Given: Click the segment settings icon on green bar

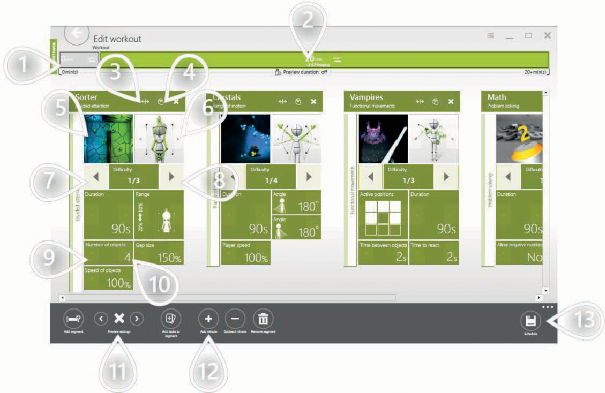Looking at the screenshot, I should 338,59.
